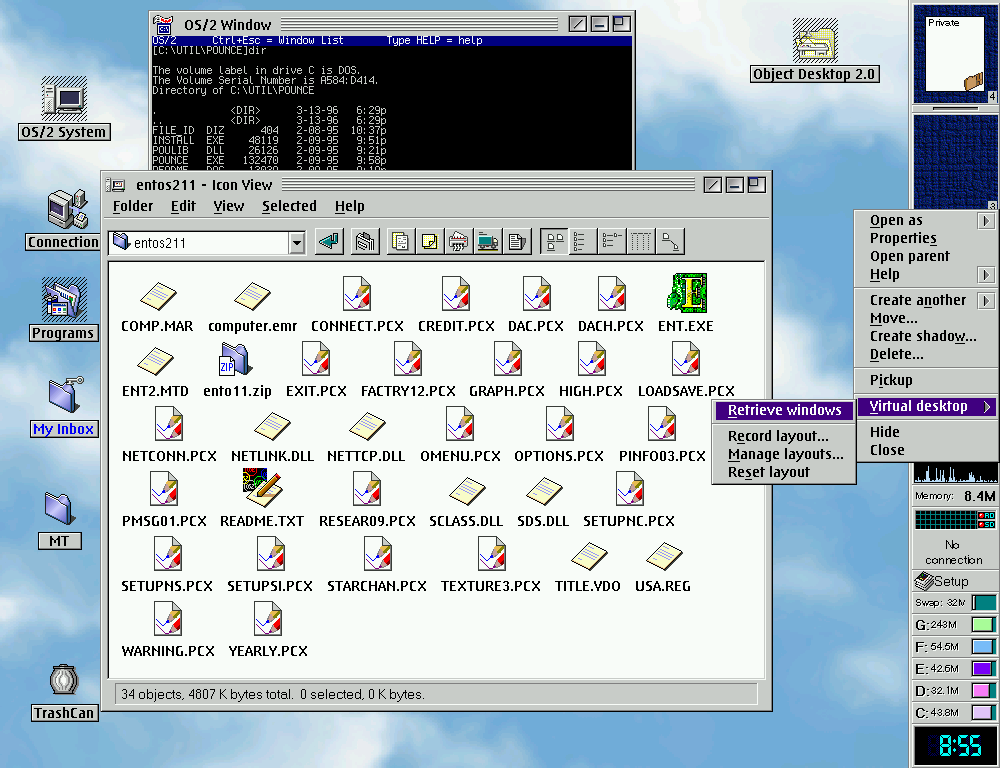Select the YEARLY.PCX image icon
Screen dimensions: 1000x768
point(268,619)
